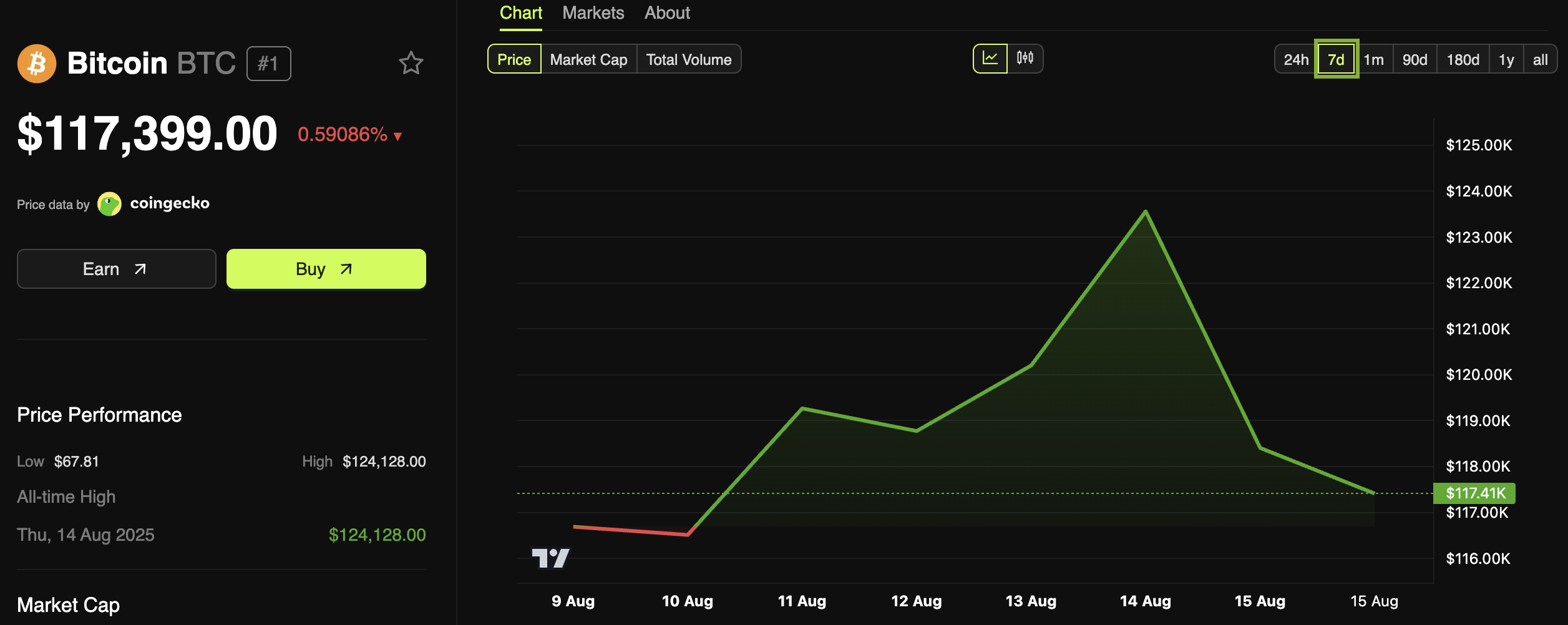The width and height of the screenshot is (1568, 625).
Task: Click the CoinGecko logo
Action: (110, 203)
